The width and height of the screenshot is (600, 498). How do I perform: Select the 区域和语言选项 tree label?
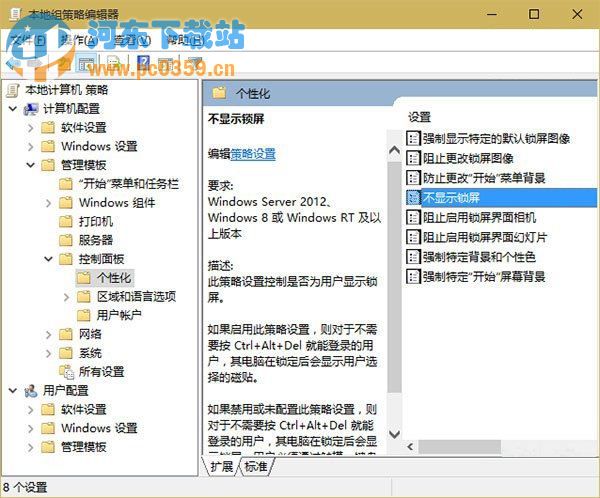pos(136,297)
